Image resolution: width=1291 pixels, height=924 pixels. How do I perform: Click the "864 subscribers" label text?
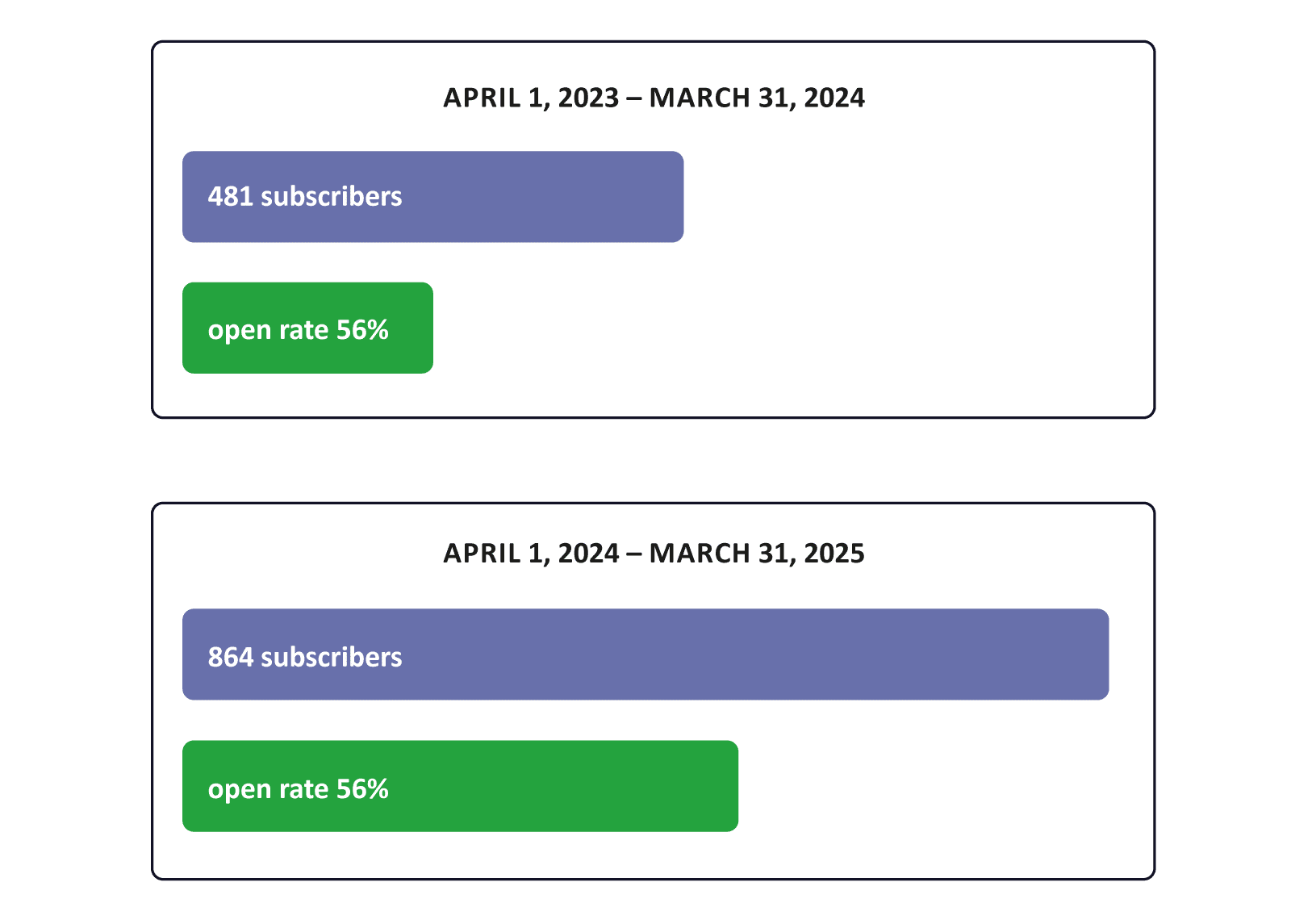click(305, 658)
